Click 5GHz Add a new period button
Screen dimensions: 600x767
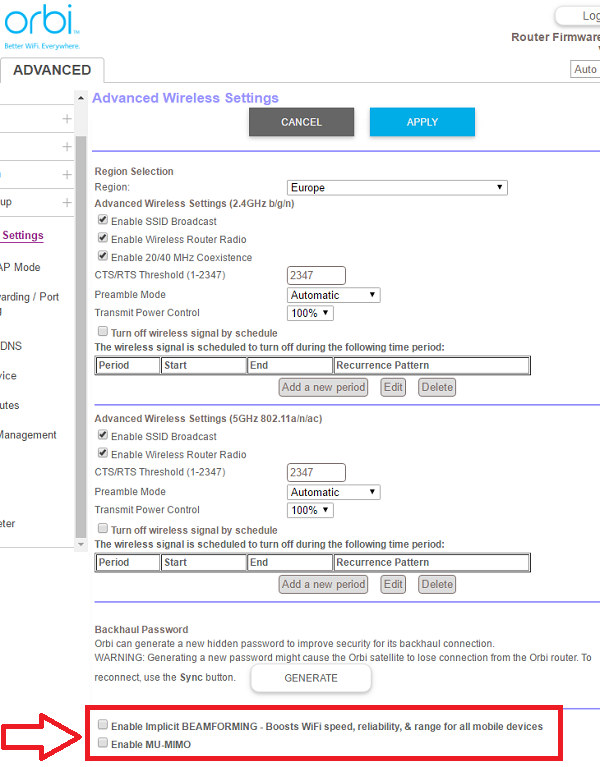tap(323, 584)
